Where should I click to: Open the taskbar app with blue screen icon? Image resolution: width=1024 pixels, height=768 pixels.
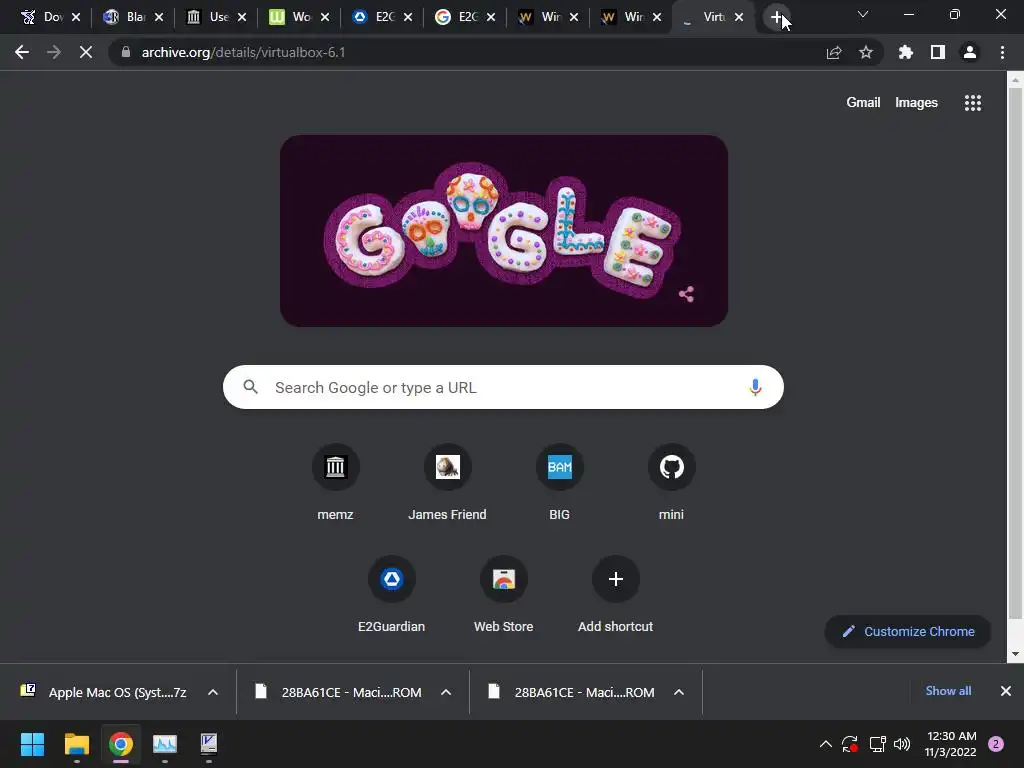[208, 744]
